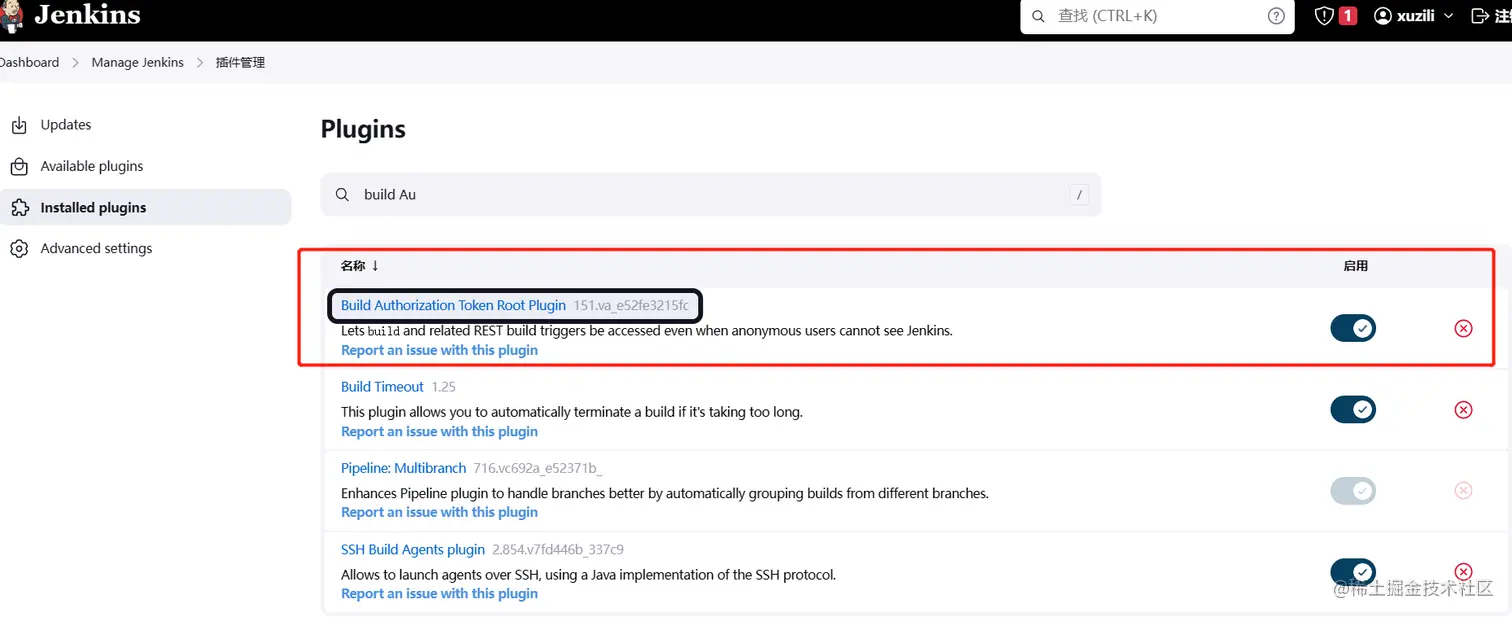Viewport: 1512px width, 617px height.
Task: Disable the SSH Build Agents plugin toggle
Action: (x=1353, y=572)
